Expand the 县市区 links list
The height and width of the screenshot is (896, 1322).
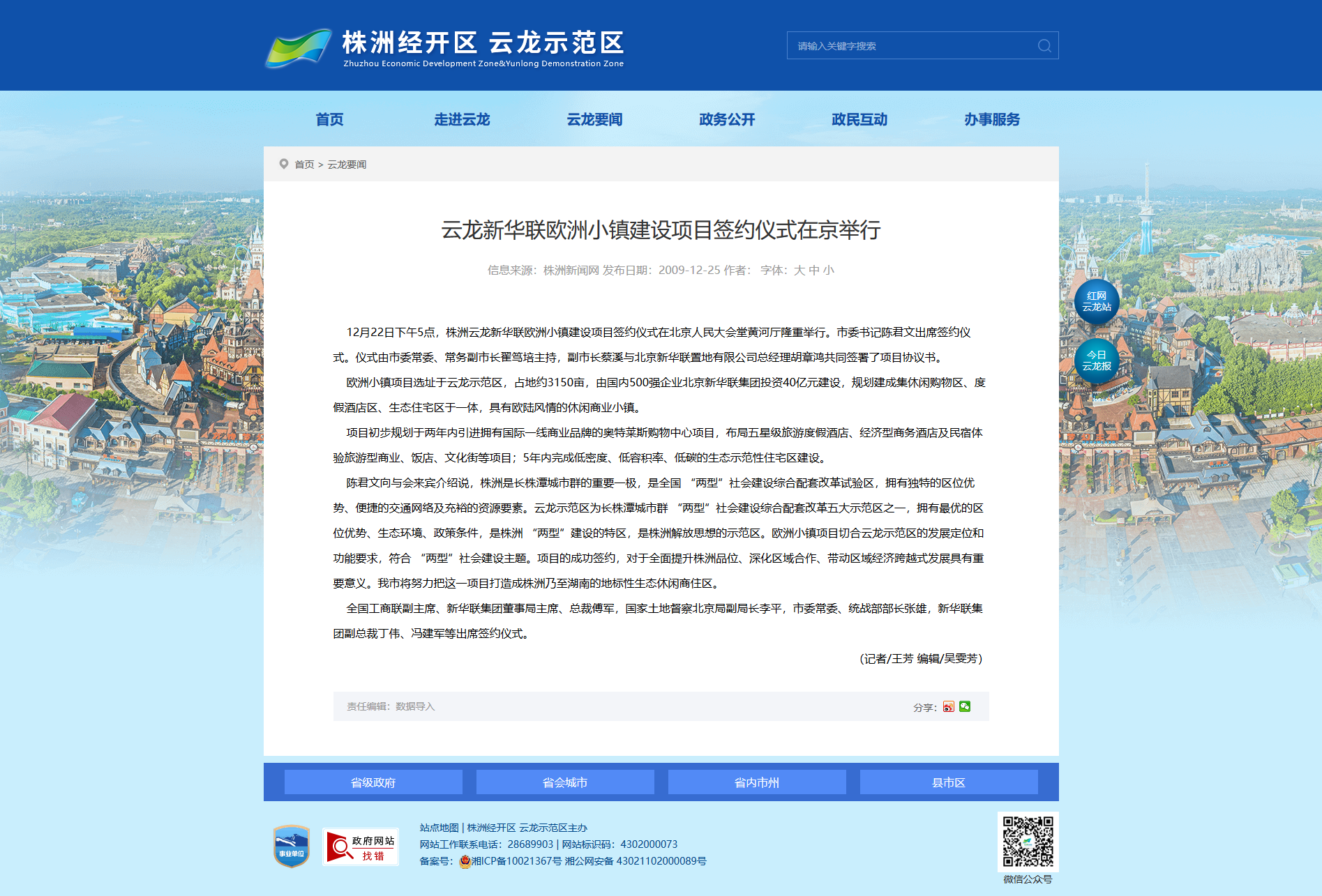point(948,782)
